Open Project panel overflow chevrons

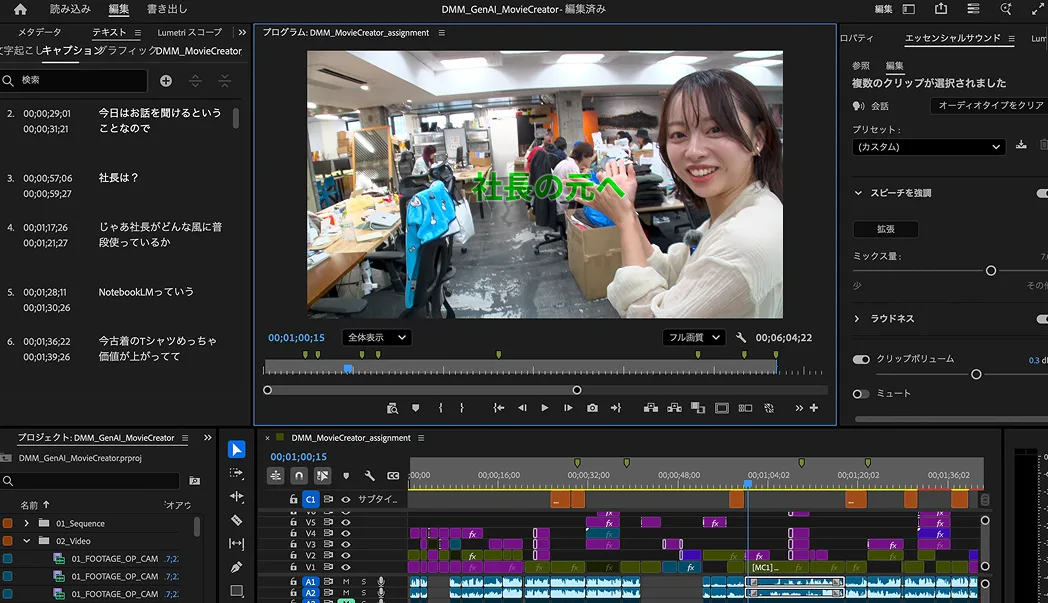[208, 438]
